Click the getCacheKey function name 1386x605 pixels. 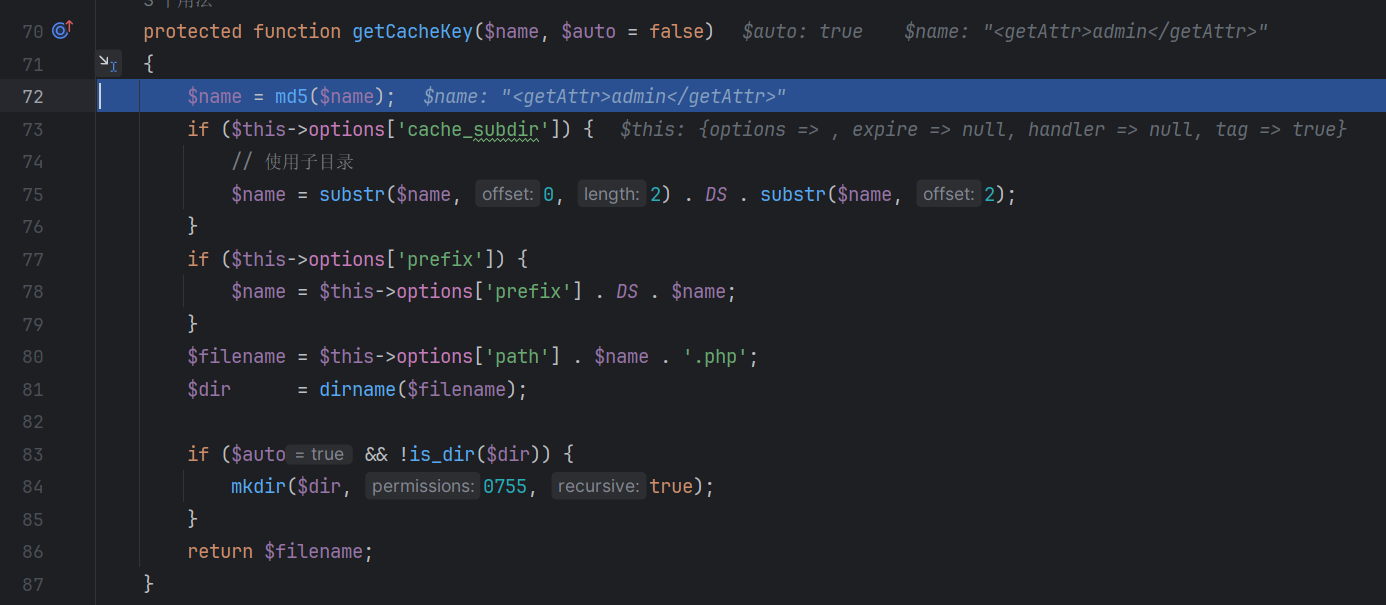pyautogui.click(x=412, y=31)
